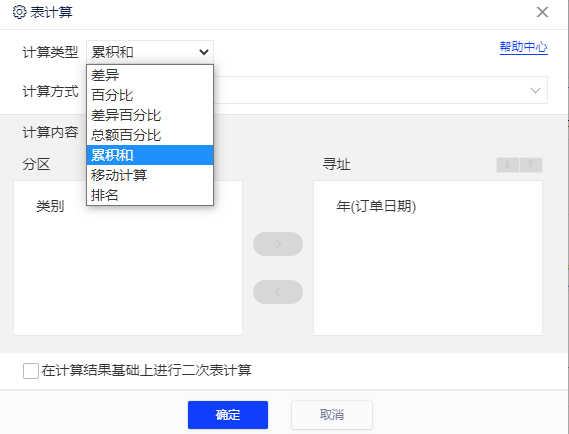The height and width of the screenshot is (434, 569).
Task: Click the move-down arrow above 寻址 list
Action: [x=508, y=165]
